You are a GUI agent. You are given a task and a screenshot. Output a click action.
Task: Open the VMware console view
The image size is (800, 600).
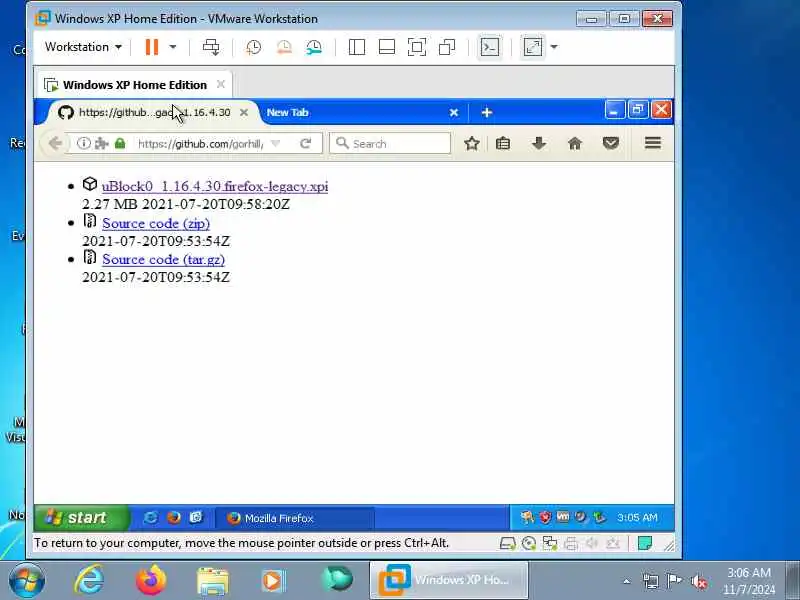[x=490, y=47]
